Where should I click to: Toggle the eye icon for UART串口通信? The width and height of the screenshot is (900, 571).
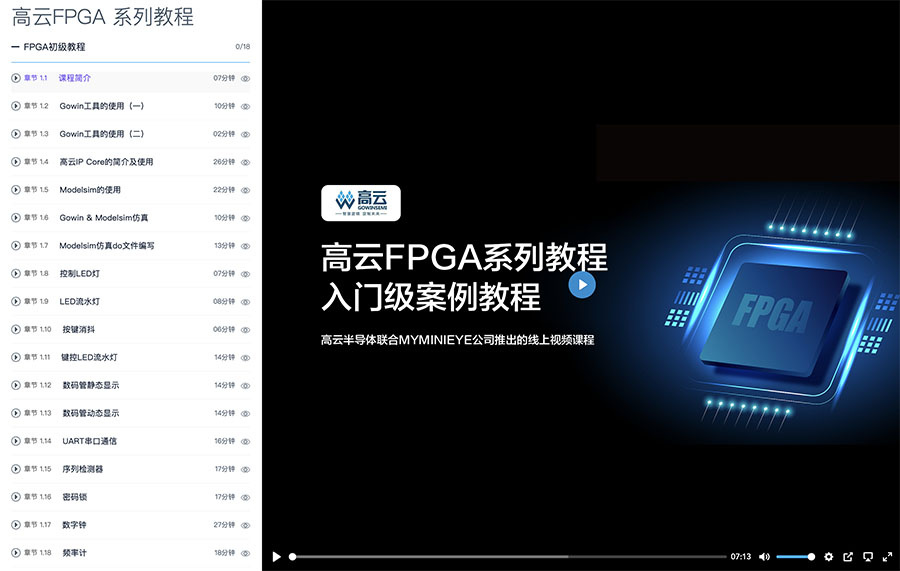245,441
